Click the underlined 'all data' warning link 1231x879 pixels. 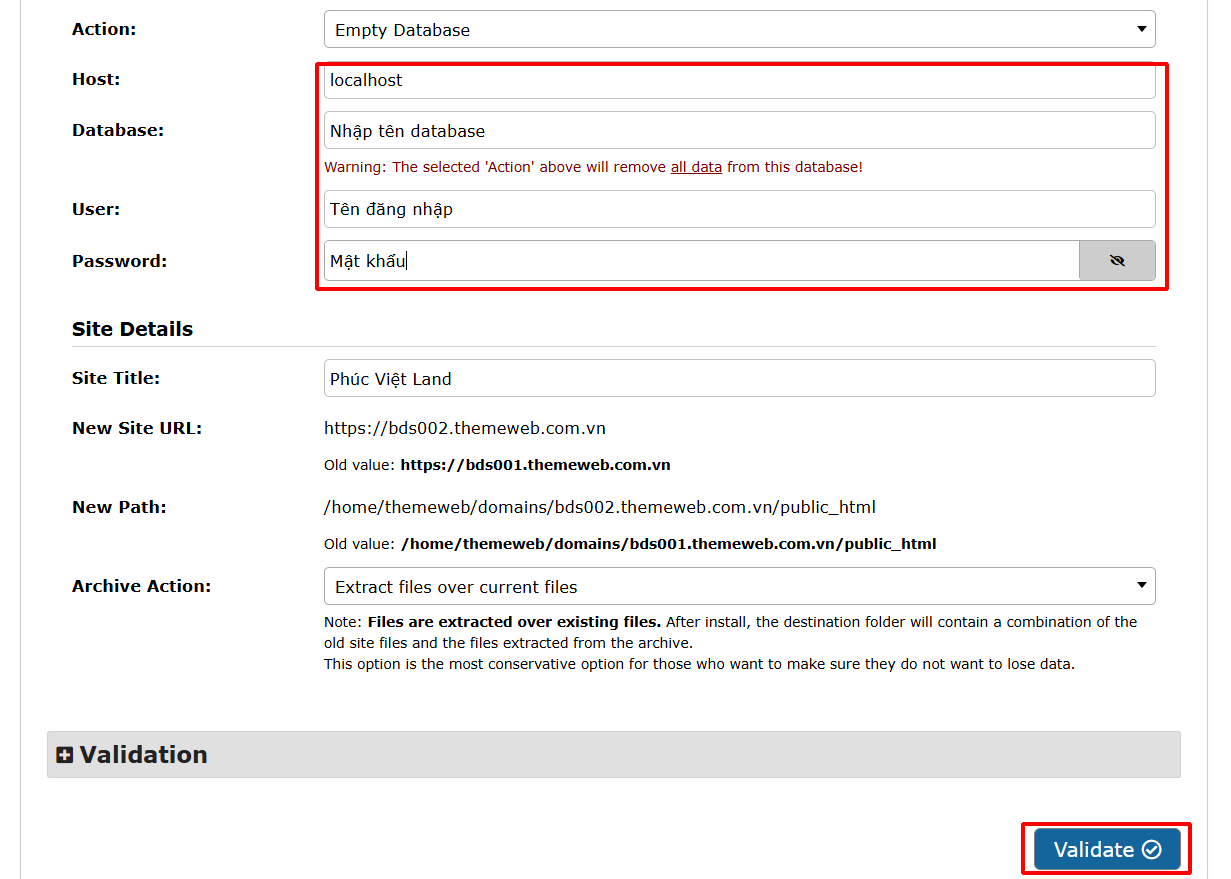pos(696,167)
